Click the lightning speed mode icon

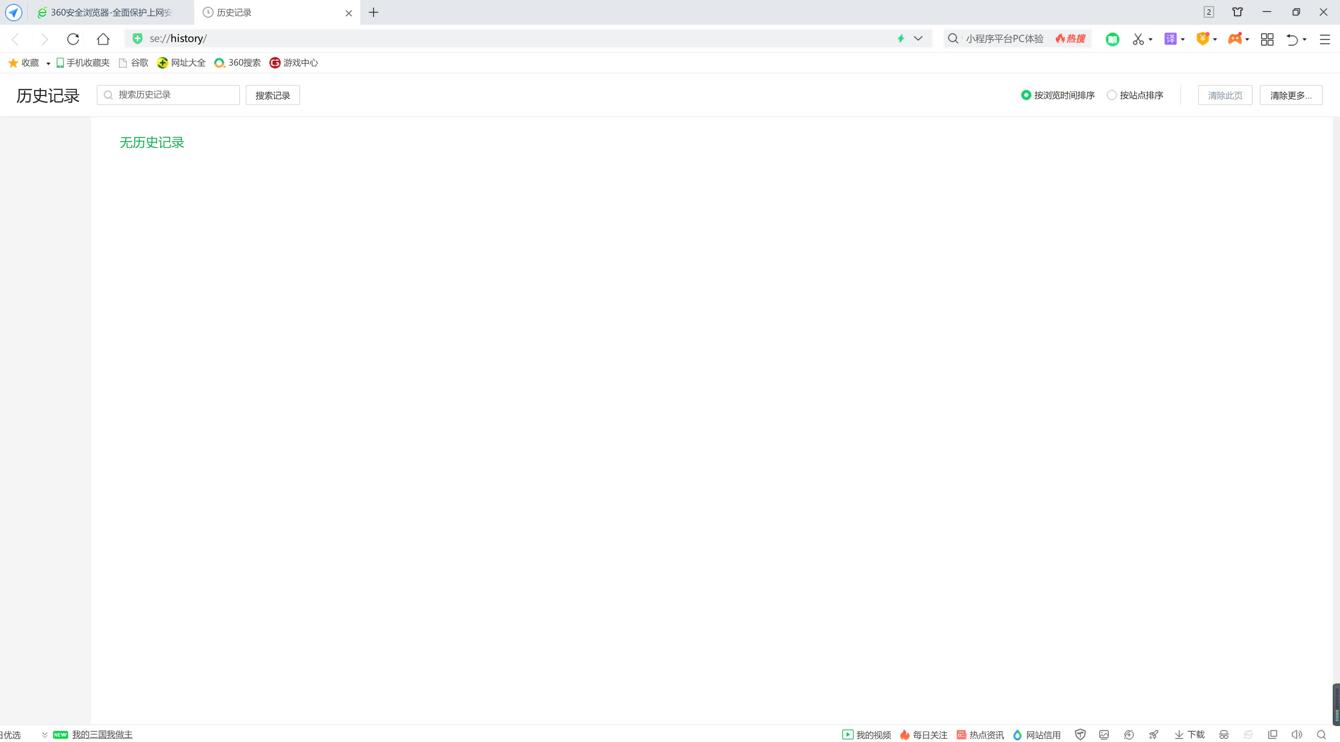[x=900, y=39]
